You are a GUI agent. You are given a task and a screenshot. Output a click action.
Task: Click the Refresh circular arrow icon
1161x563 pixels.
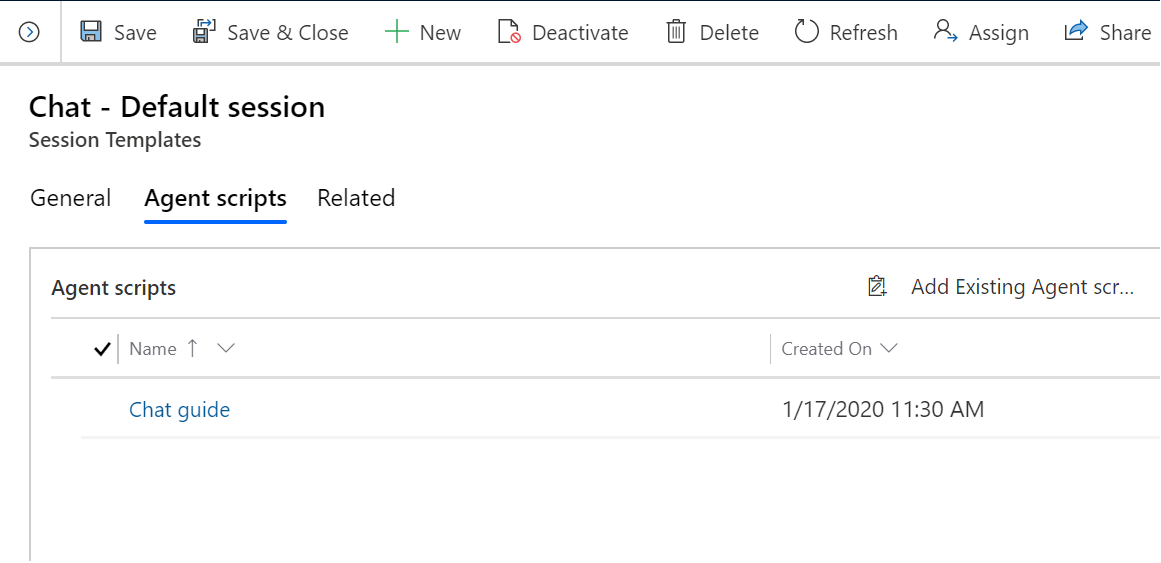pyautogui.click(x=806, y=33)
